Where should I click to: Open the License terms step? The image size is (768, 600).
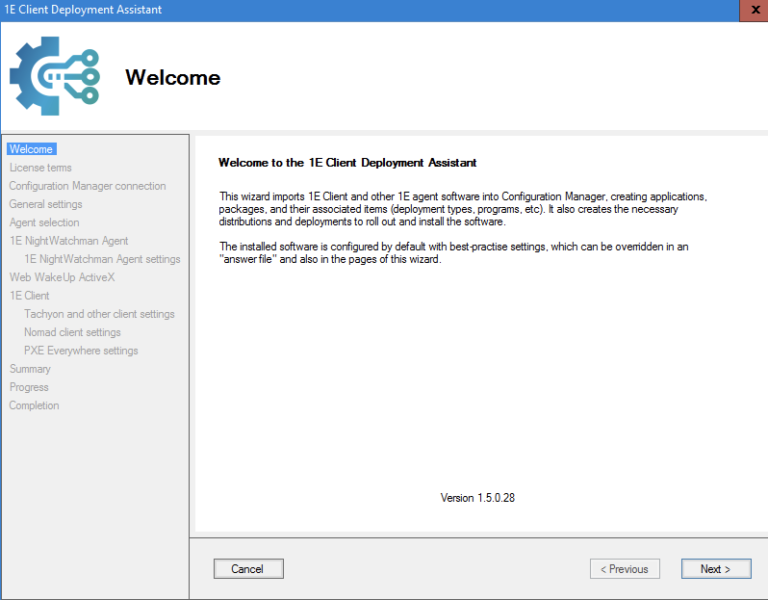40,168
